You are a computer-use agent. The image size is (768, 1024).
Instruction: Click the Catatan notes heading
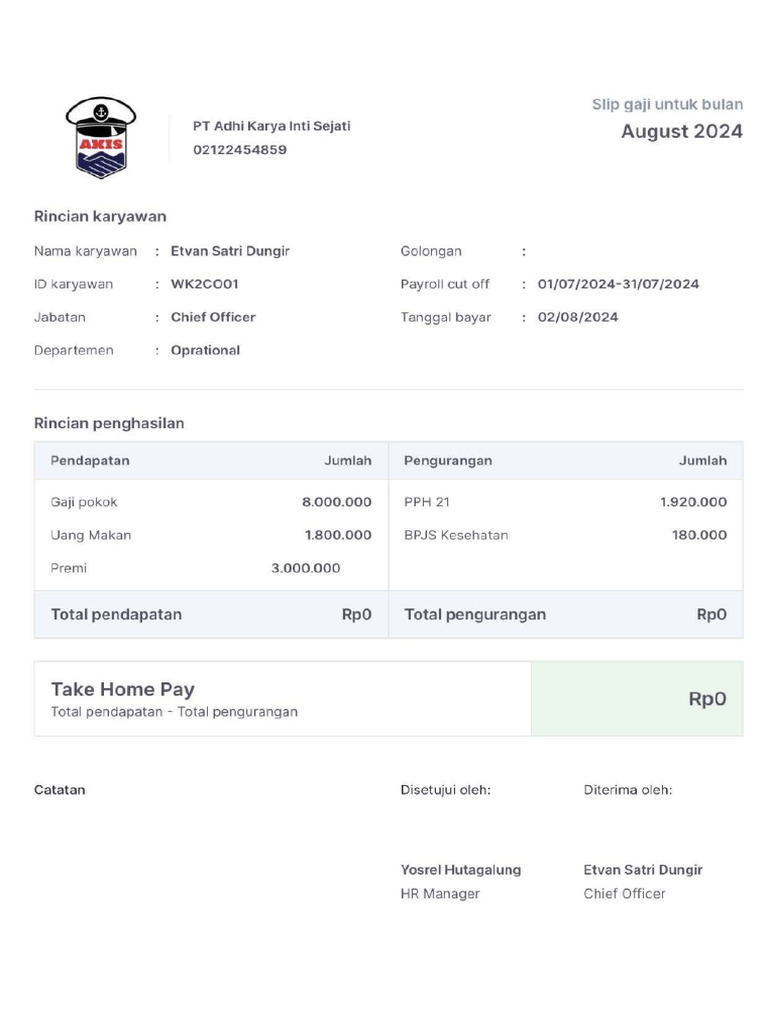(60, 790)
